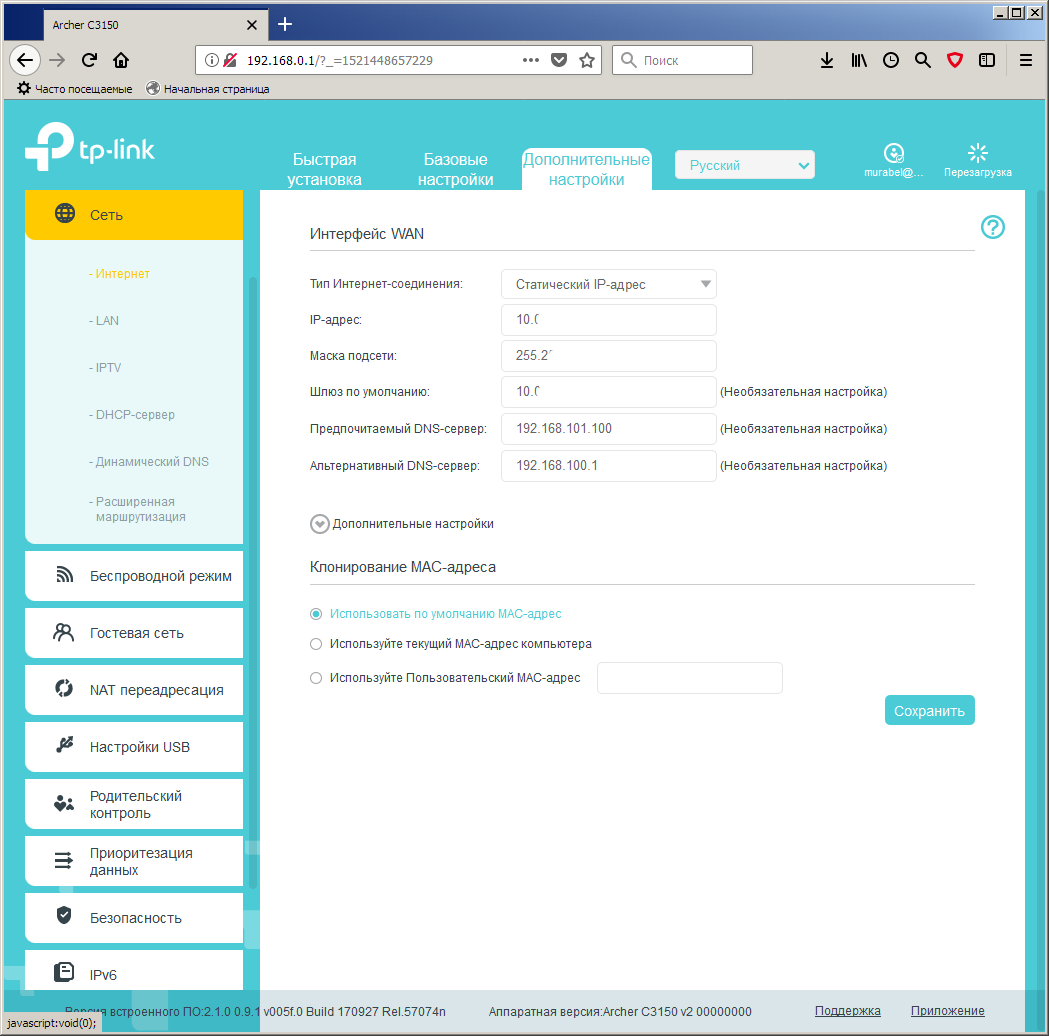
Task: Select Использовать по умолчанию MAC-адрес option
Action: [316, 614]
